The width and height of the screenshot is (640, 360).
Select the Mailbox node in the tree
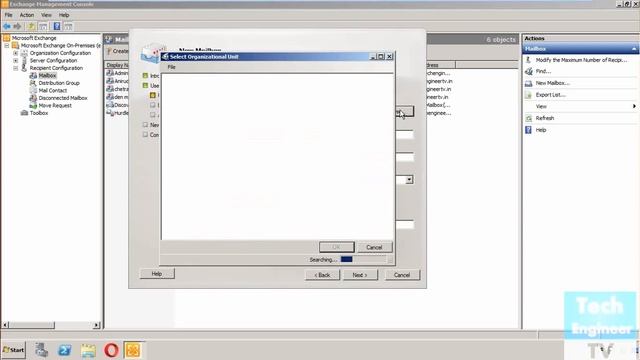(47, 76)
